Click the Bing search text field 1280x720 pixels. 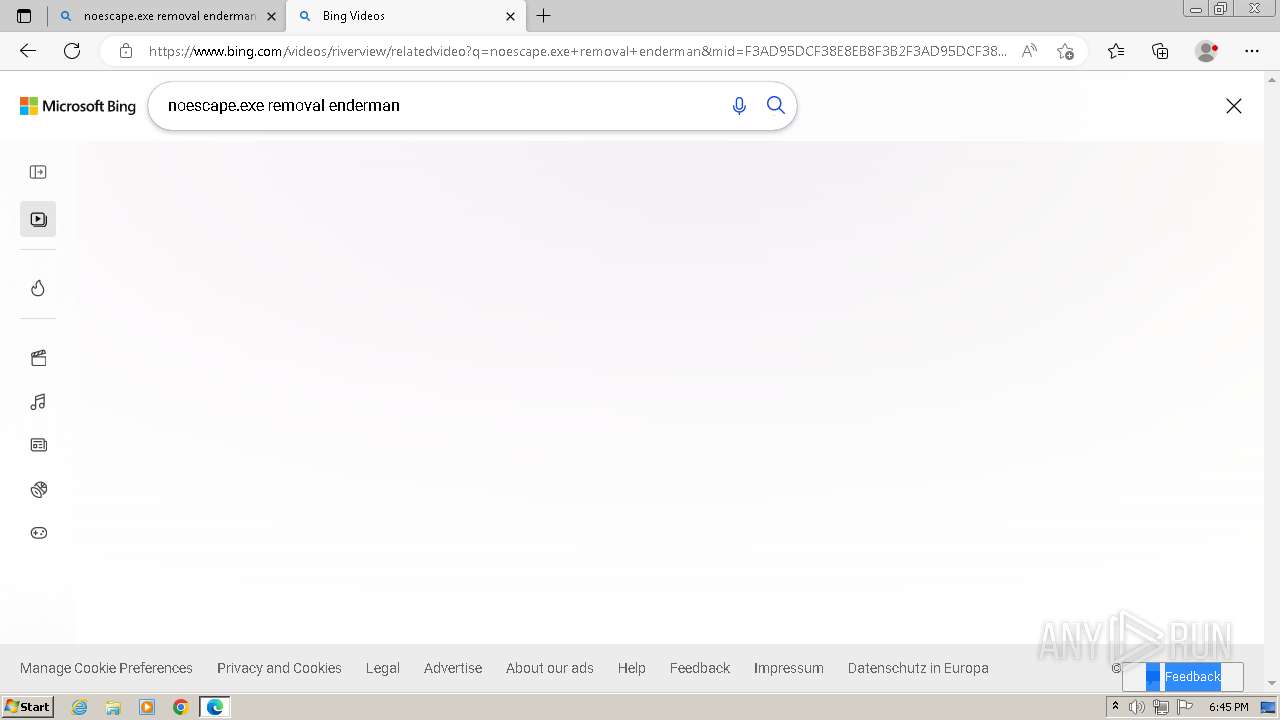[440, 105]
